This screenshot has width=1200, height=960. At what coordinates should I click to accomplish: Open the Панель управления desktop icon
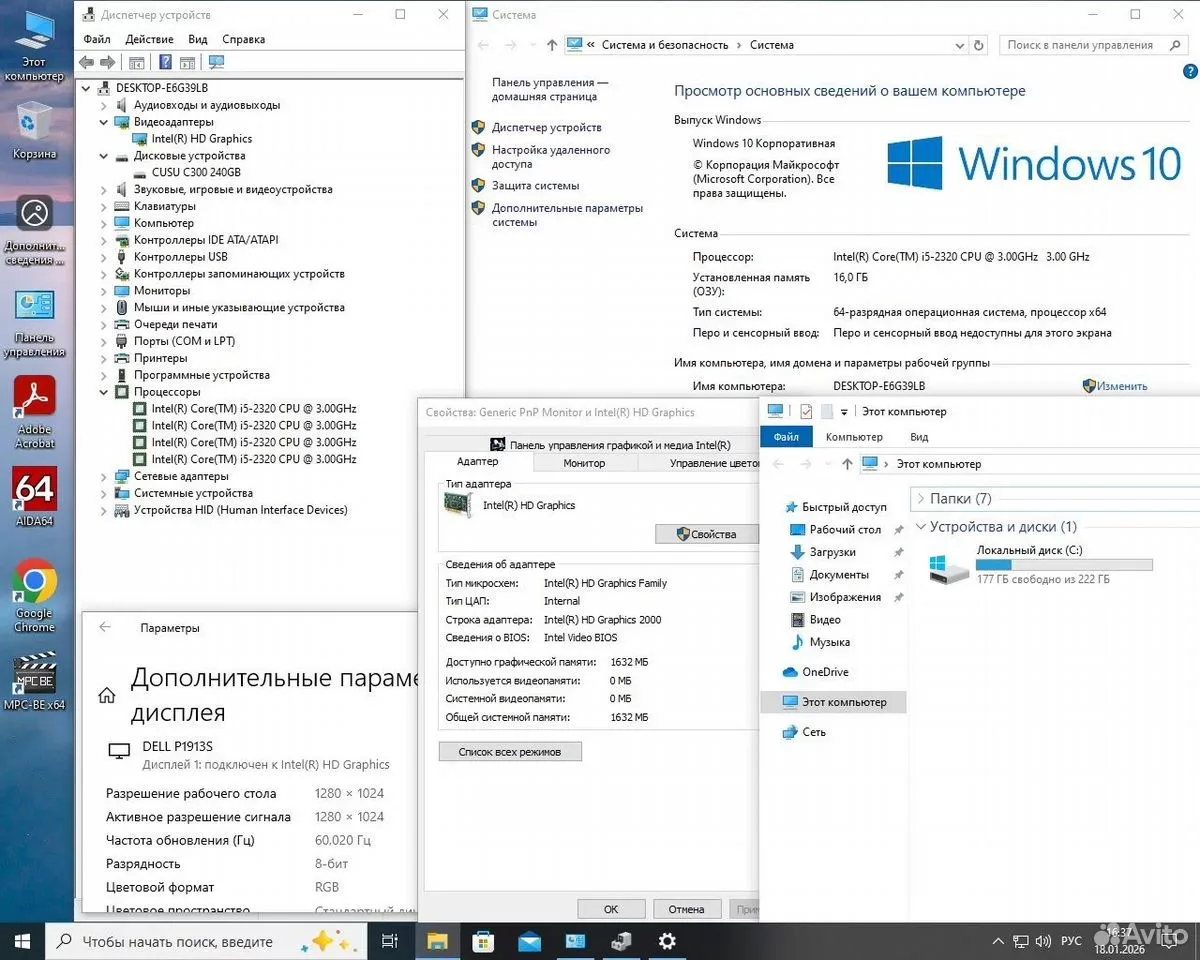[x=34, y=323]
